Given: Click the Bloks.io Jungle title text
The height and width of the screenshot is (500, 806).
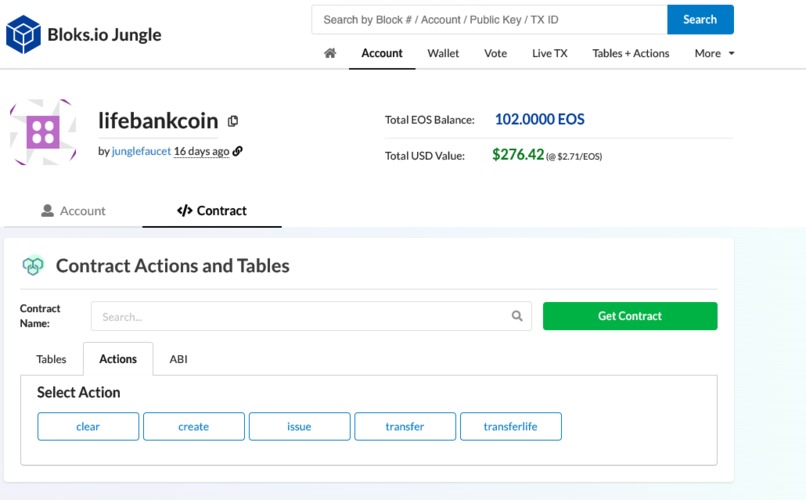Looking at the screenshot, I should pos(104,34).
